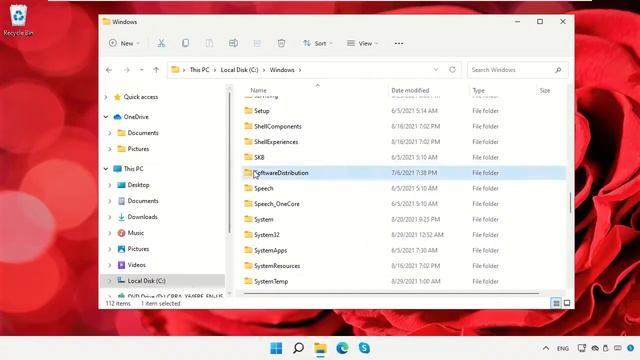Screen dimensions: 640x360
Task: Rename the selected item via toolbar icon
Action: [x=233, y=43]
